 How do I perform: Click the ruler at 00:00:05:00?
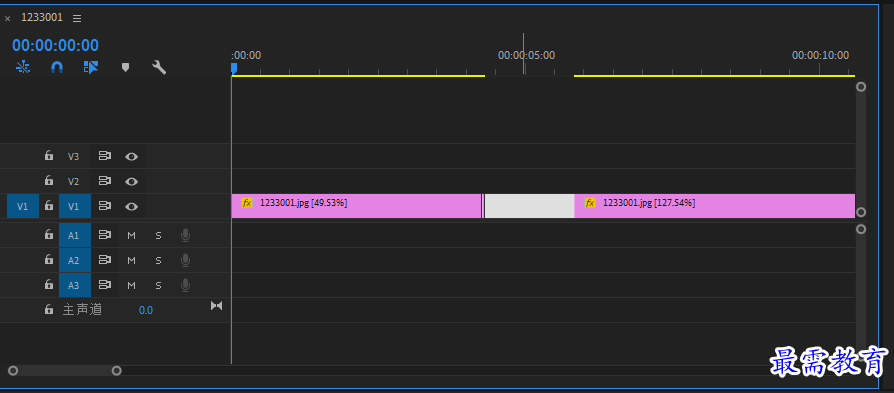(526, 55)
